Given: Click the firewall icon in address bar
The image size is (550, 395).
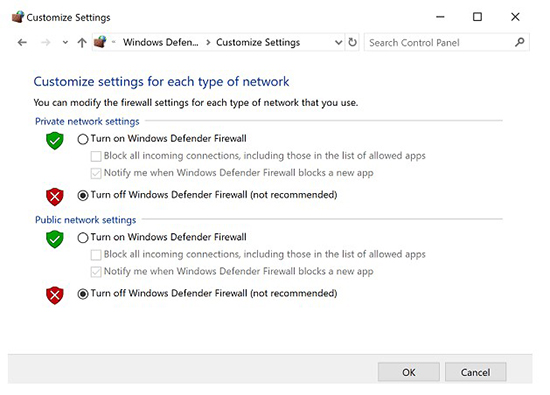Looking at the screenshot, I should coord(100,42).
